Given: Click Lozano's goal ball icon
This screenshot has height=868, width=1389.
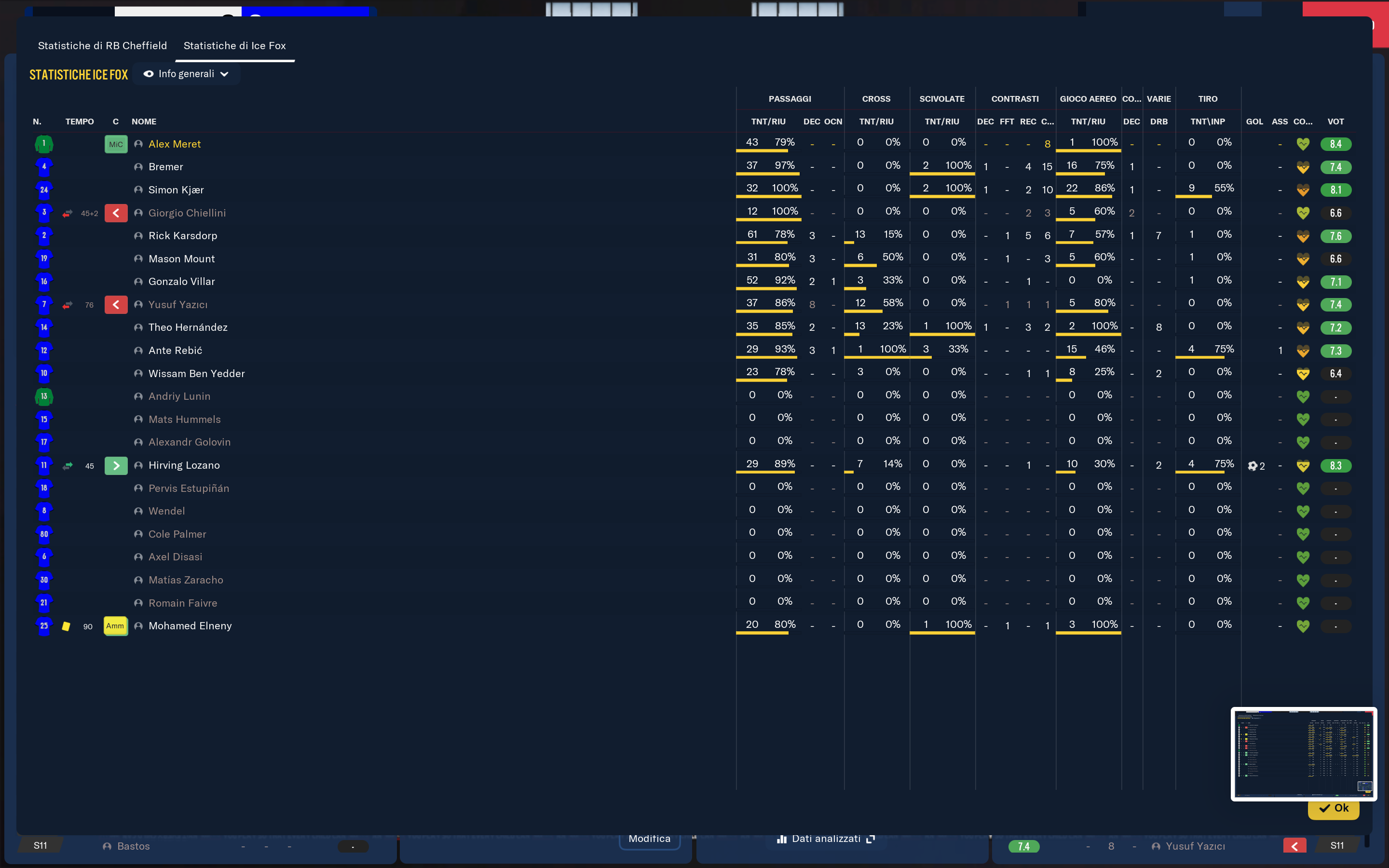Looking at the screenshot, I should pyautogui.click(x=1253, y=465).
